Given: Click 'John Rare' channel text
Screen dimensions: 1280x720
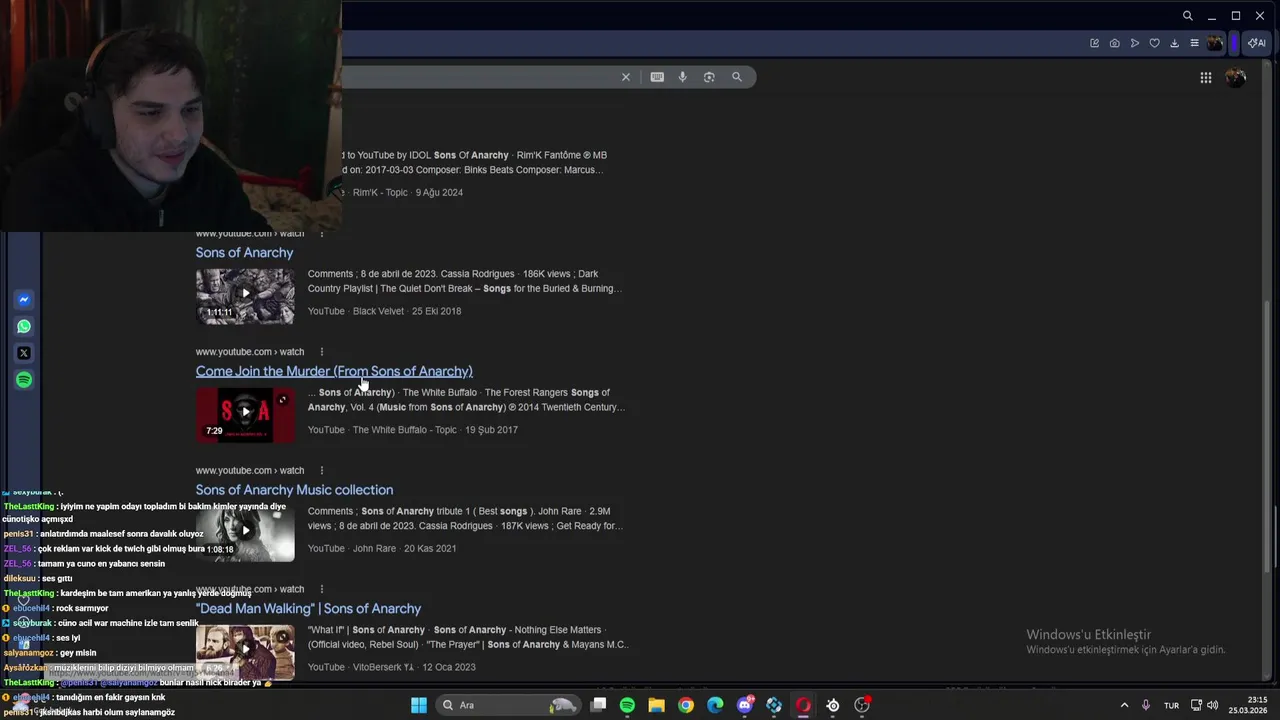Looking at the screenshot, I should (x=374, y=548).
